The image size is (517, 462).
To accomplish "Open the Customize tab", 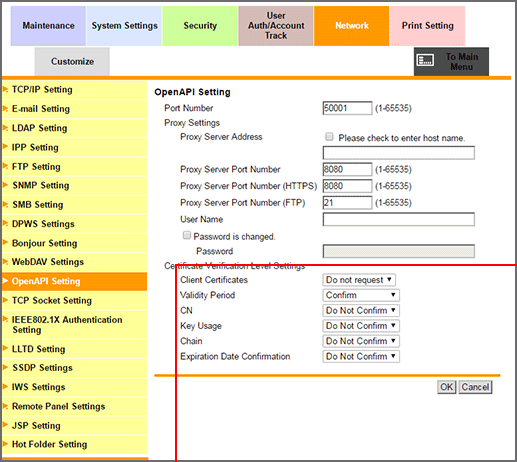I will [x=72, y=62].
